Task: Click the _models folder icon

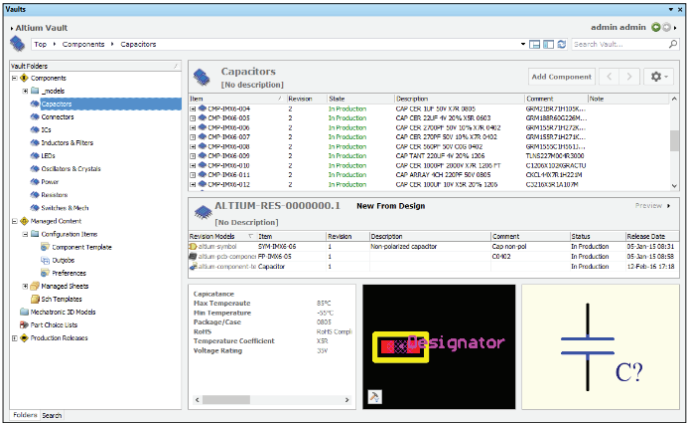Action: click(35, 91)
